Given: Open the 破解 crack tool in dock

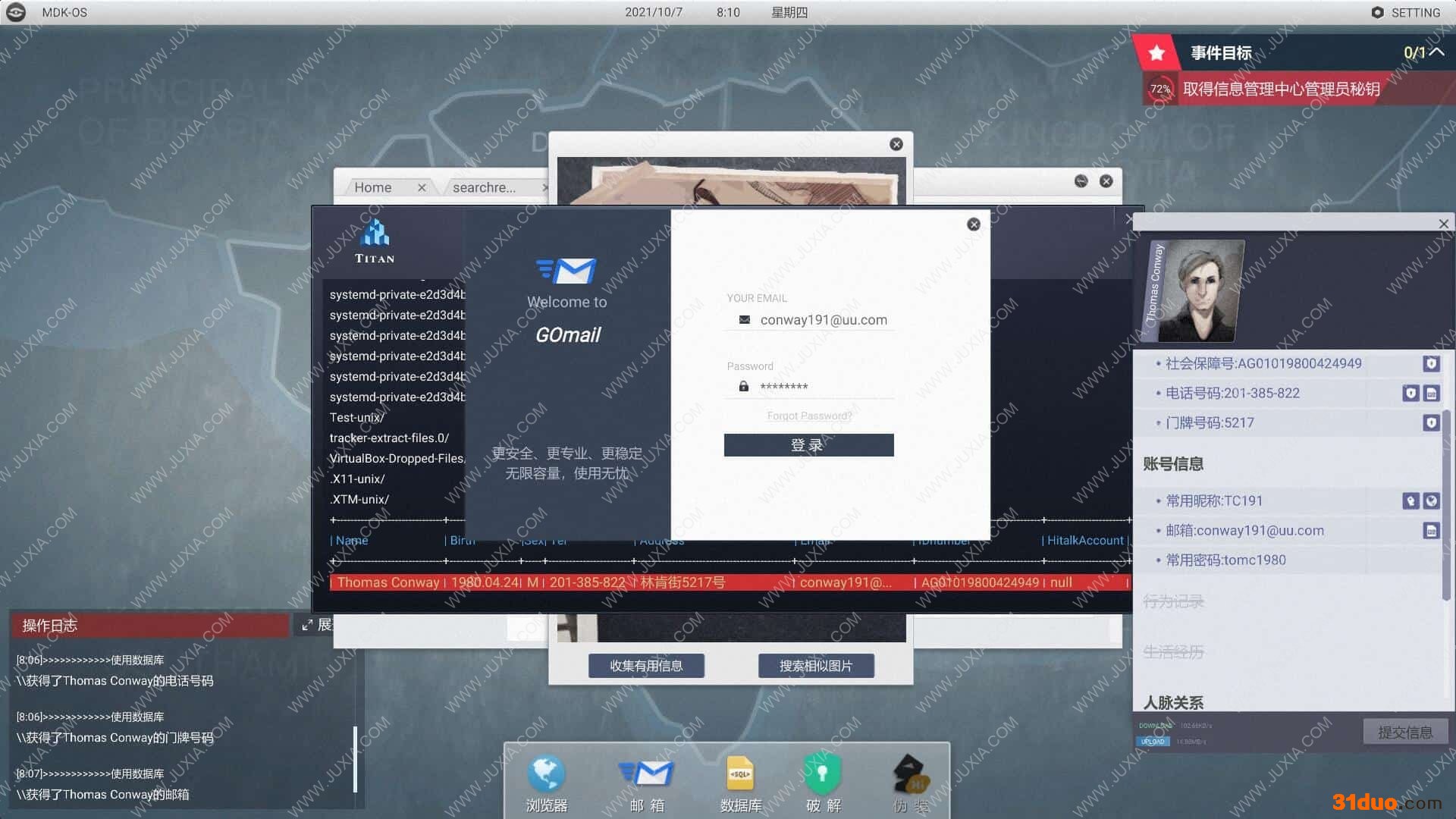Looking at the screenshot, I should 823,775.
